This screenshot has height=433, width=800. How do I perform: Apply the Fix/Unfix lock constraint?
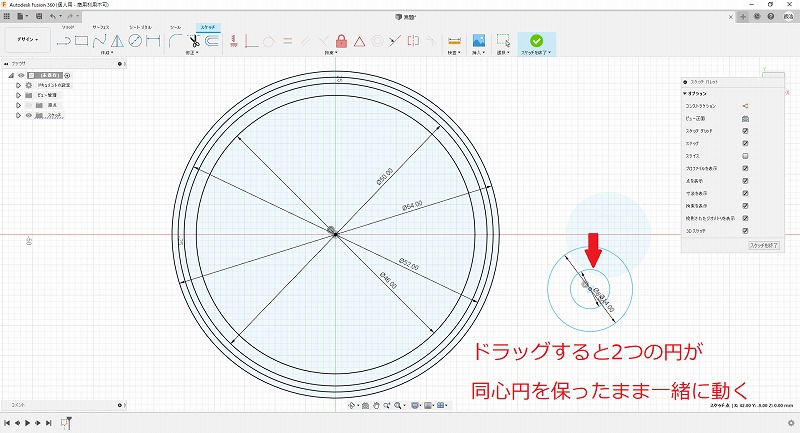[x=341, y=41]
